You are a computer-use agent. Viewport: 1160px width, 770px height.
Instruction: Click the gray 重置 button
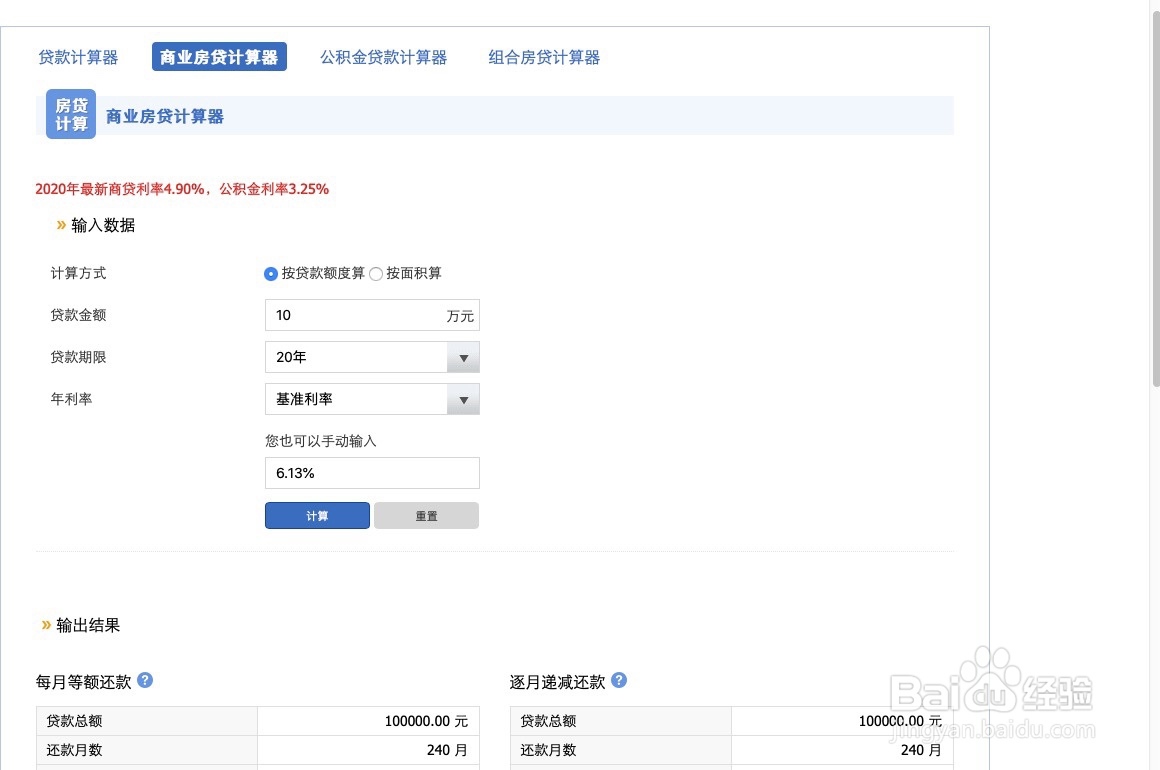point(426,516)
